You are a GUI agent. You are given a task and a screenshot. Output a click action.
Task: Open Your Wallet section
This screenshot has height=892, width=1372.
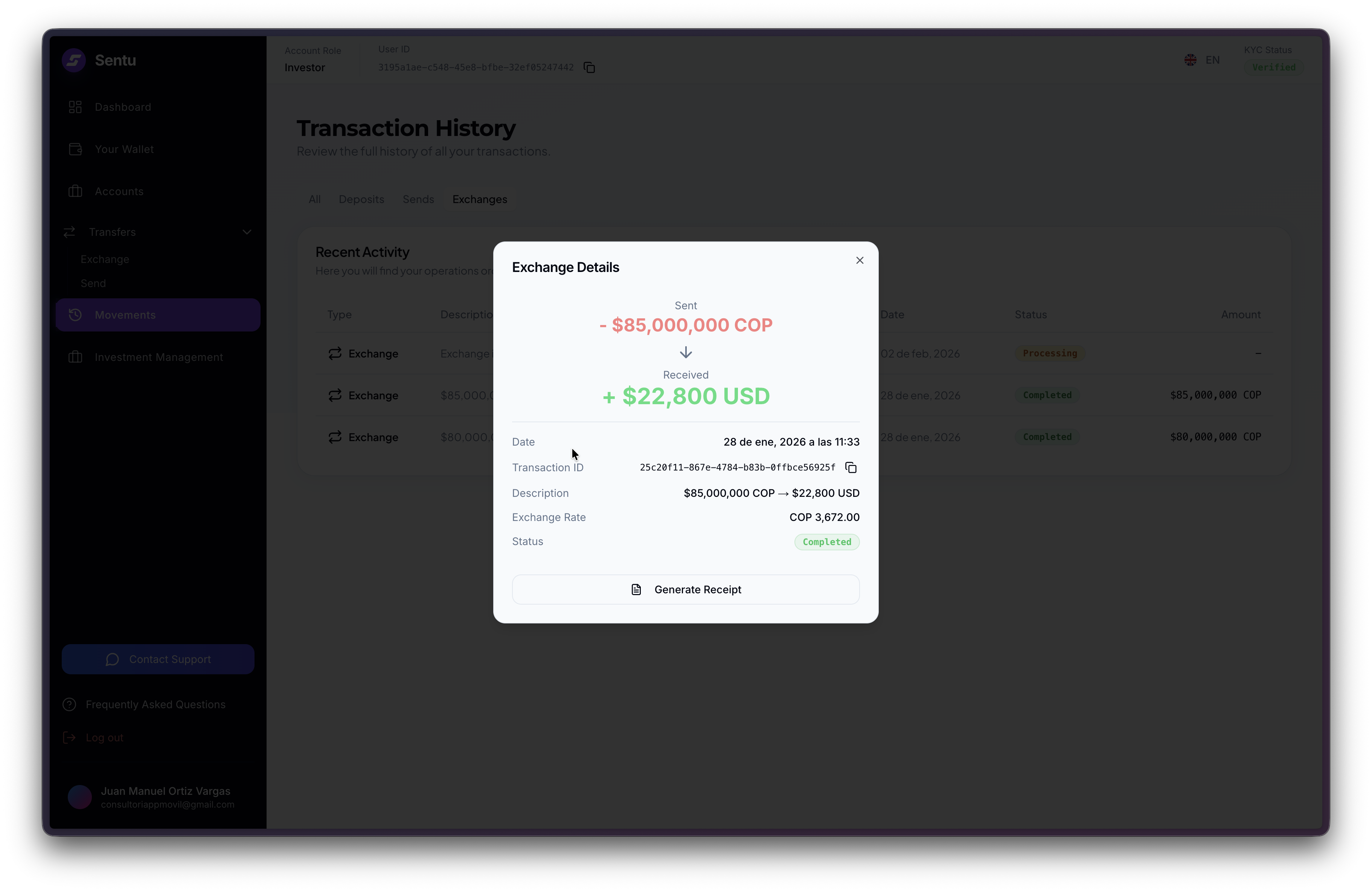point(124,149)
